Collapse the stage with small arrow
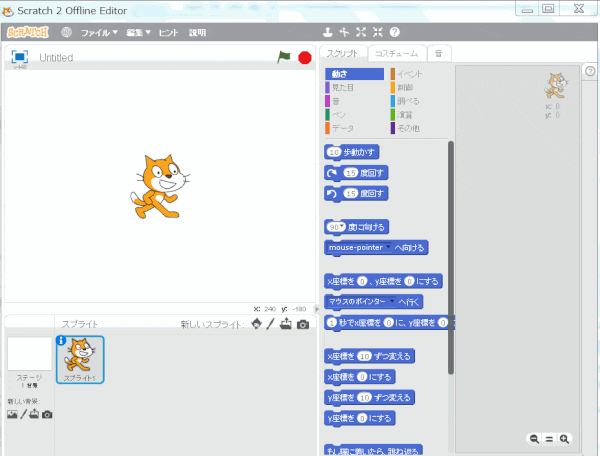This screenshot has width=600, height=456. click(316, 309)
